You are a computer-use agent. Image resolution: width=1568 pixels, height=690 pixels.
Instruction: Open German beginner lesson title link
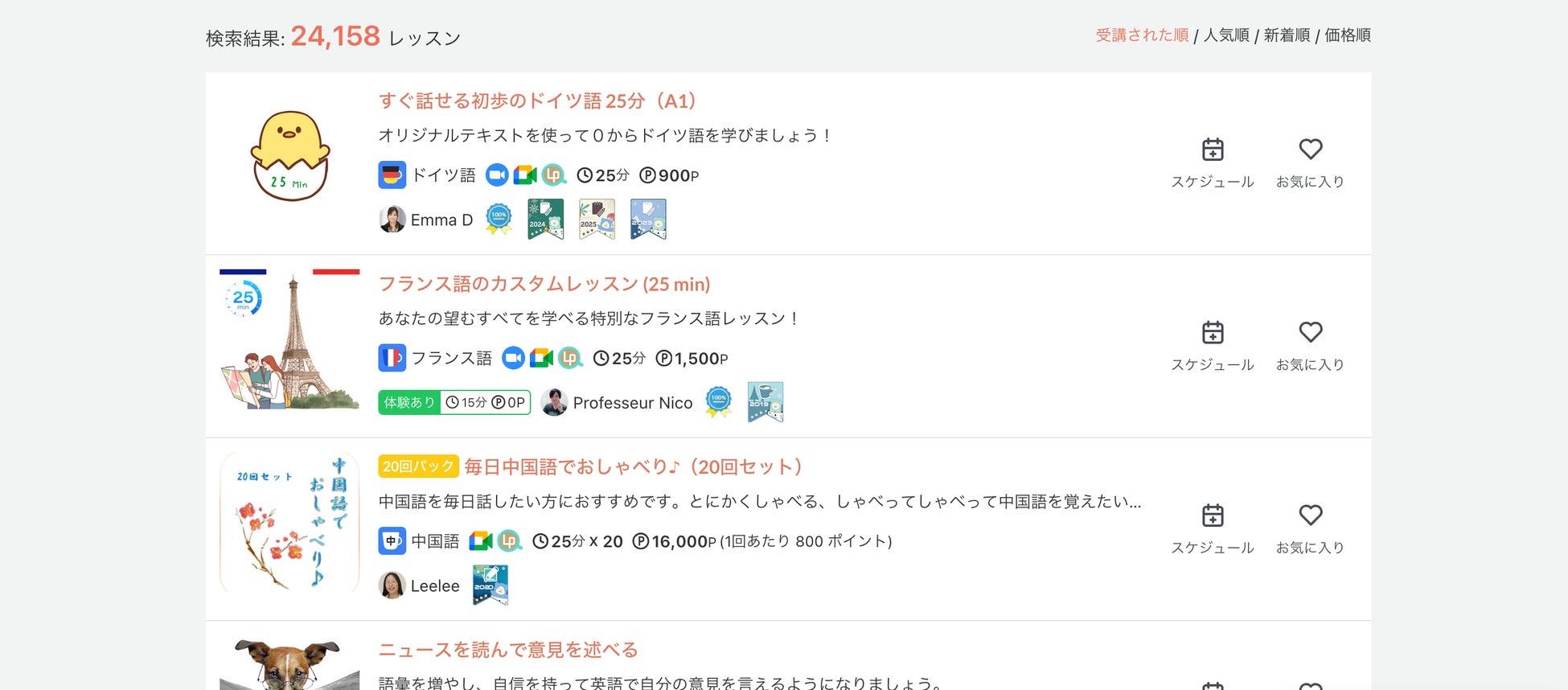point(537,101)
